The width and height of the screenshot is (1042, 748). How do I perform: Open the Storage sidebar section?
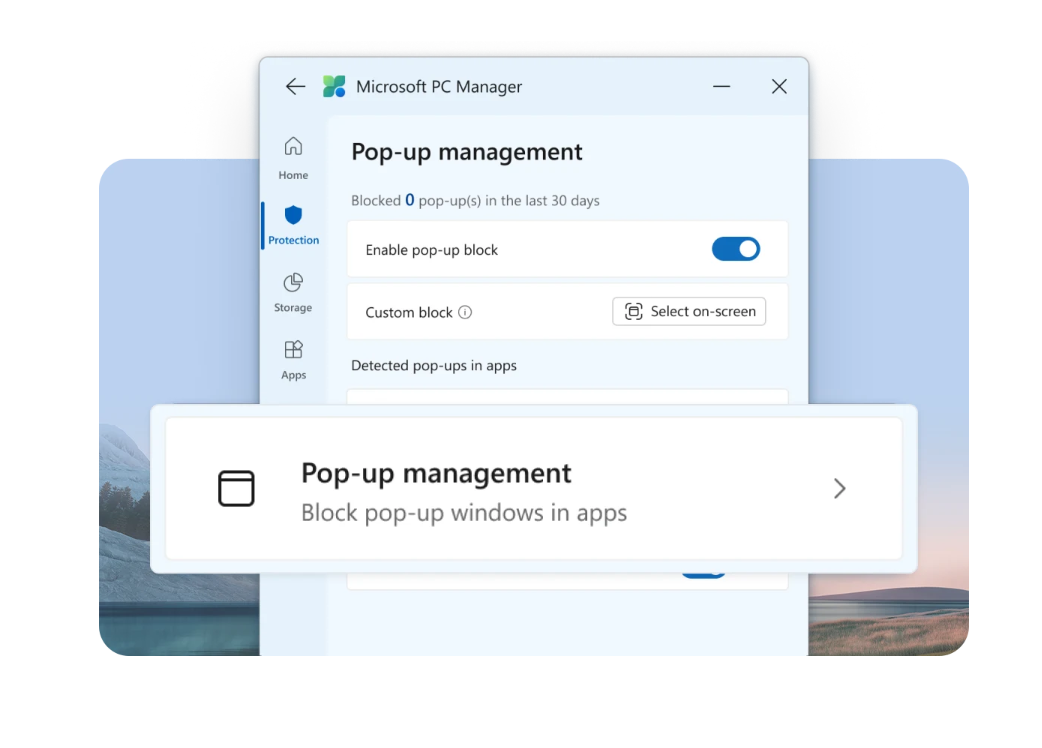point(293,293)
